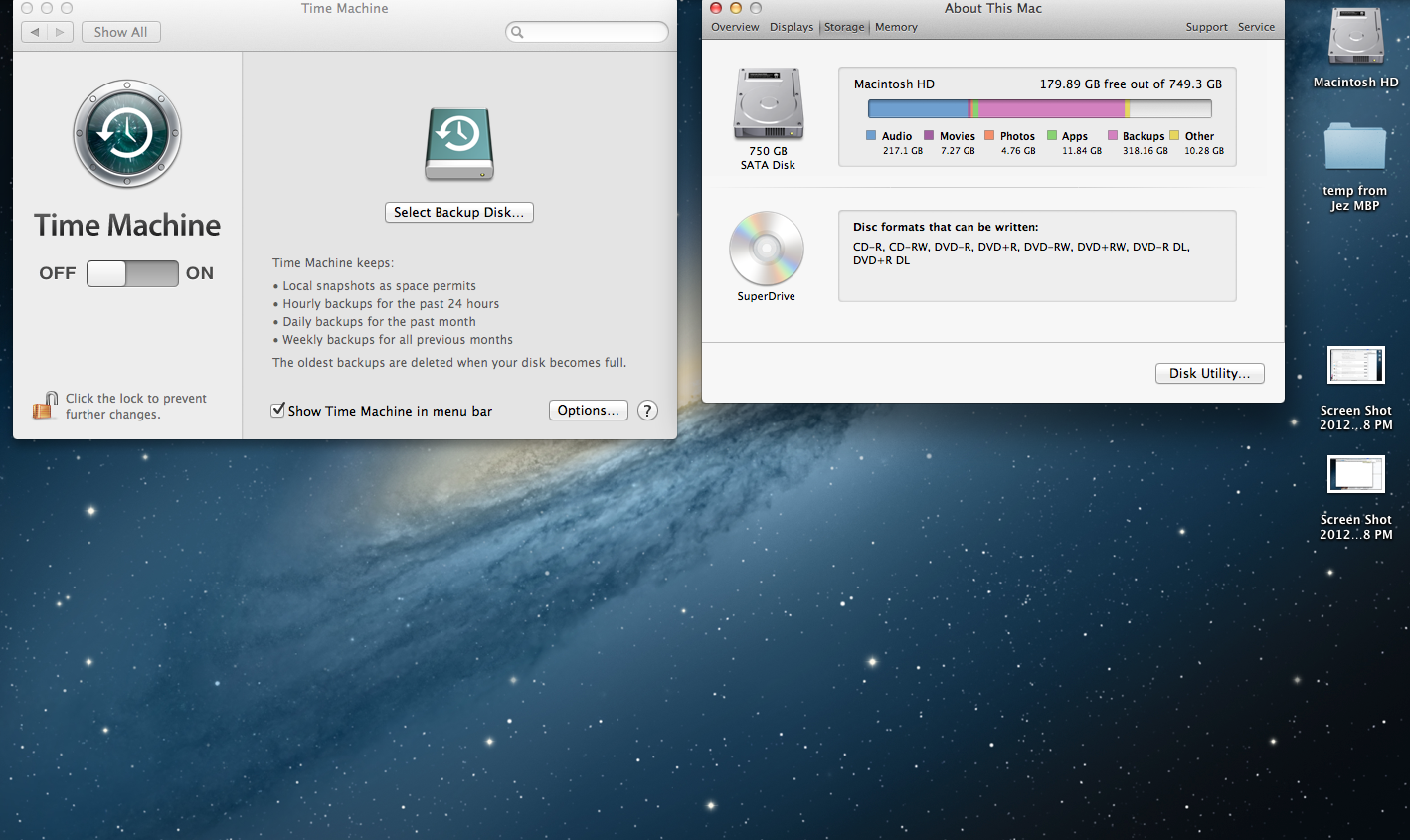The width and height of the screenshot is (1410, 840).
Task: Click the yellow Other legend swatch
Action: pos(1174,135)
